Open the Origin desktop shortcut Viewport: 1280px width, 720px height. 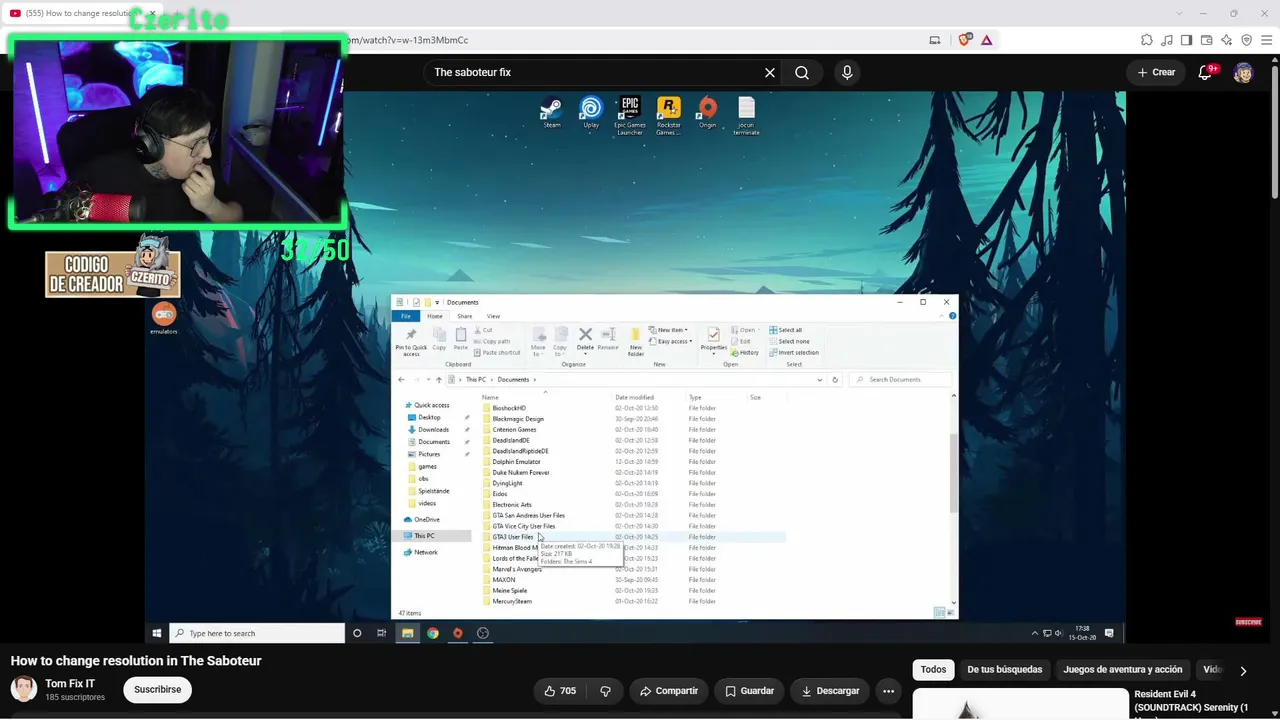click(x=708, y=112)
